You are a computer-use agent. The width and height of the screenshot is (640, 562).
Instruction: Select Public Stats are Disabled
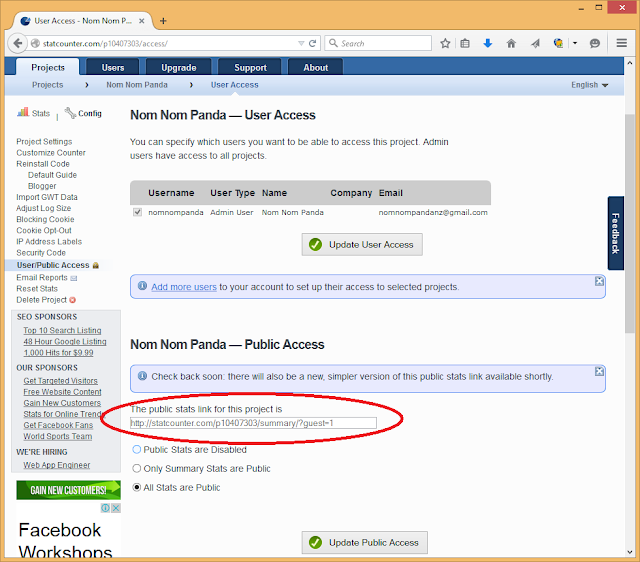click(137, 449)
